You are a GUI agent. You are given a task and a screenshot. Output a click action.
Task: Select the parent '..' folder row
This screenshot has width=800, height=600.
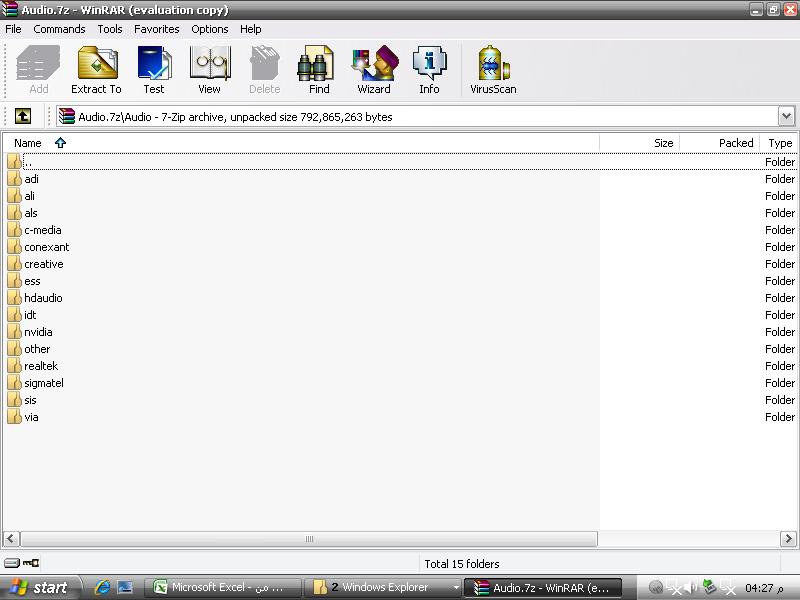coord(402,162)
